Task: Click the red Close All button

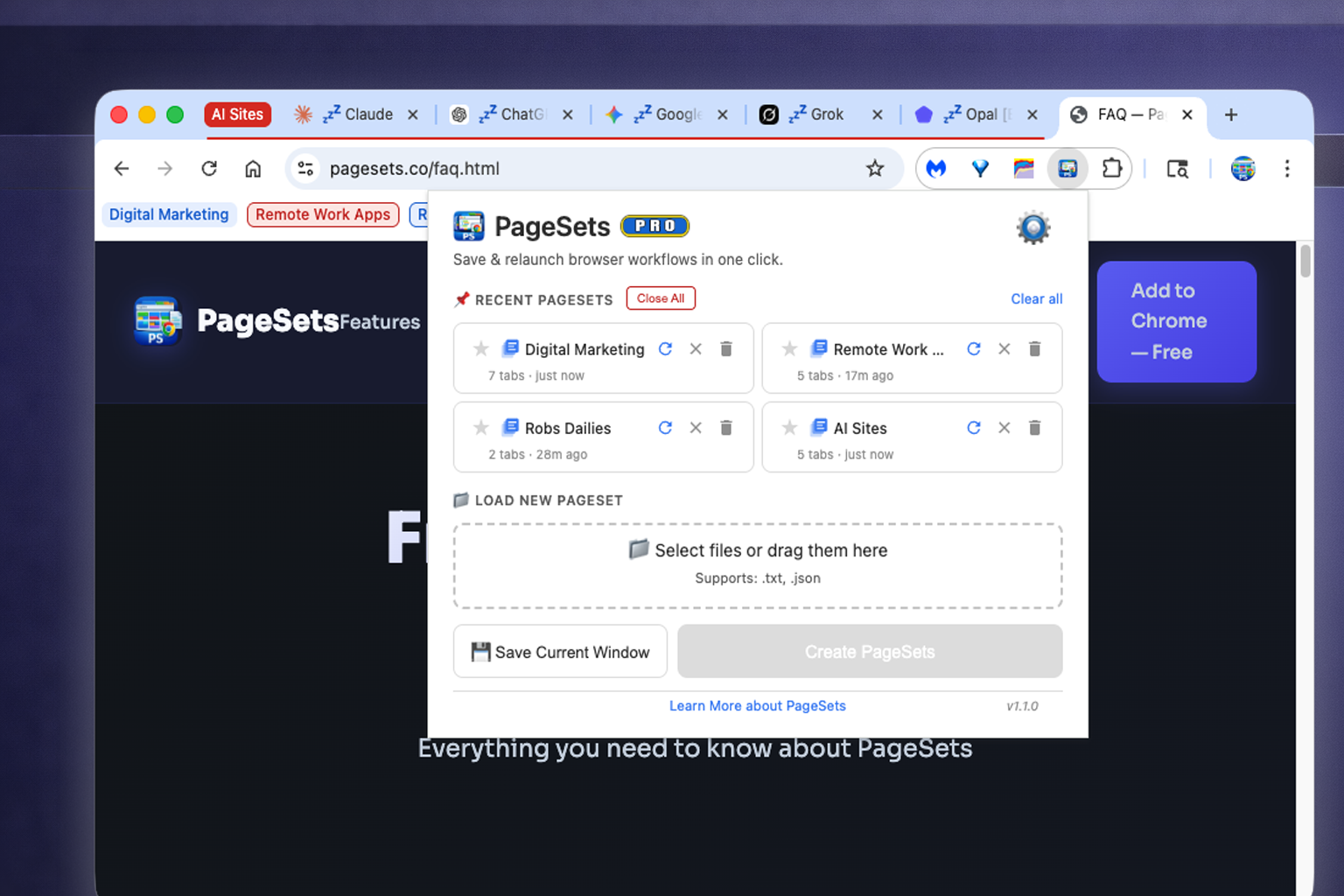Action: point(661,298)
